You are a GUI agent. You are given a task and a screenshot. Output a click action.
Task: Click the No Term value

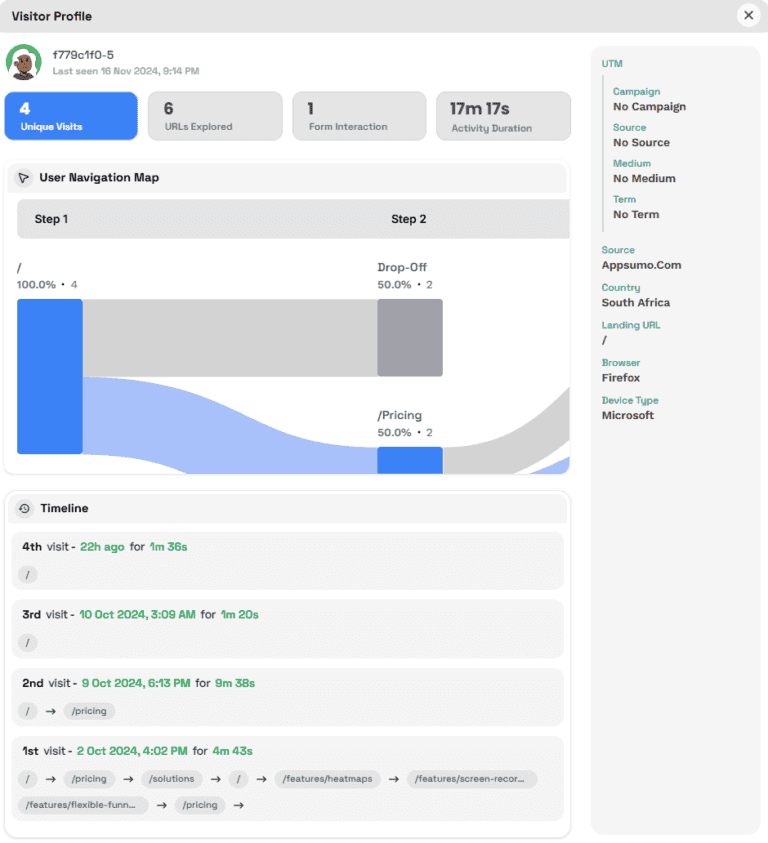click(636, 215)
